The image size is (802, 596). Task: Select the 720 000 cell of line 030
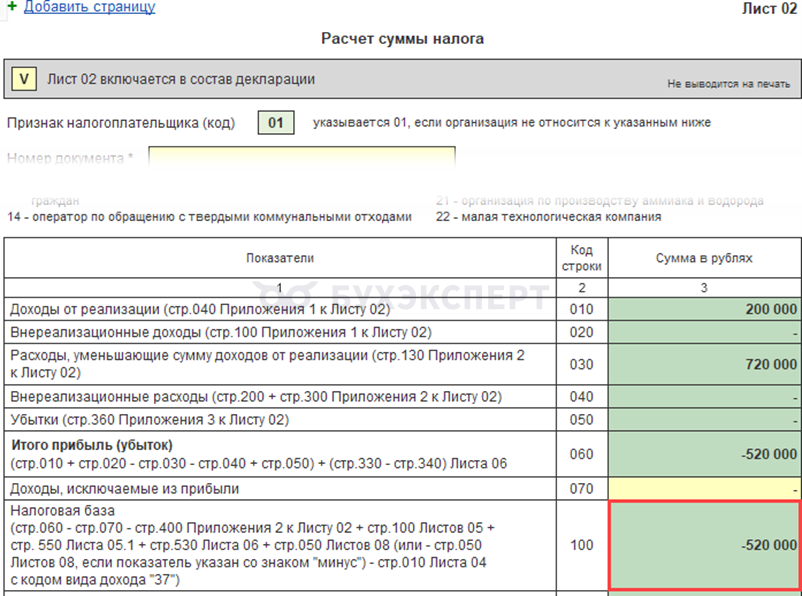pyautogui.click(x=704, y=364)
